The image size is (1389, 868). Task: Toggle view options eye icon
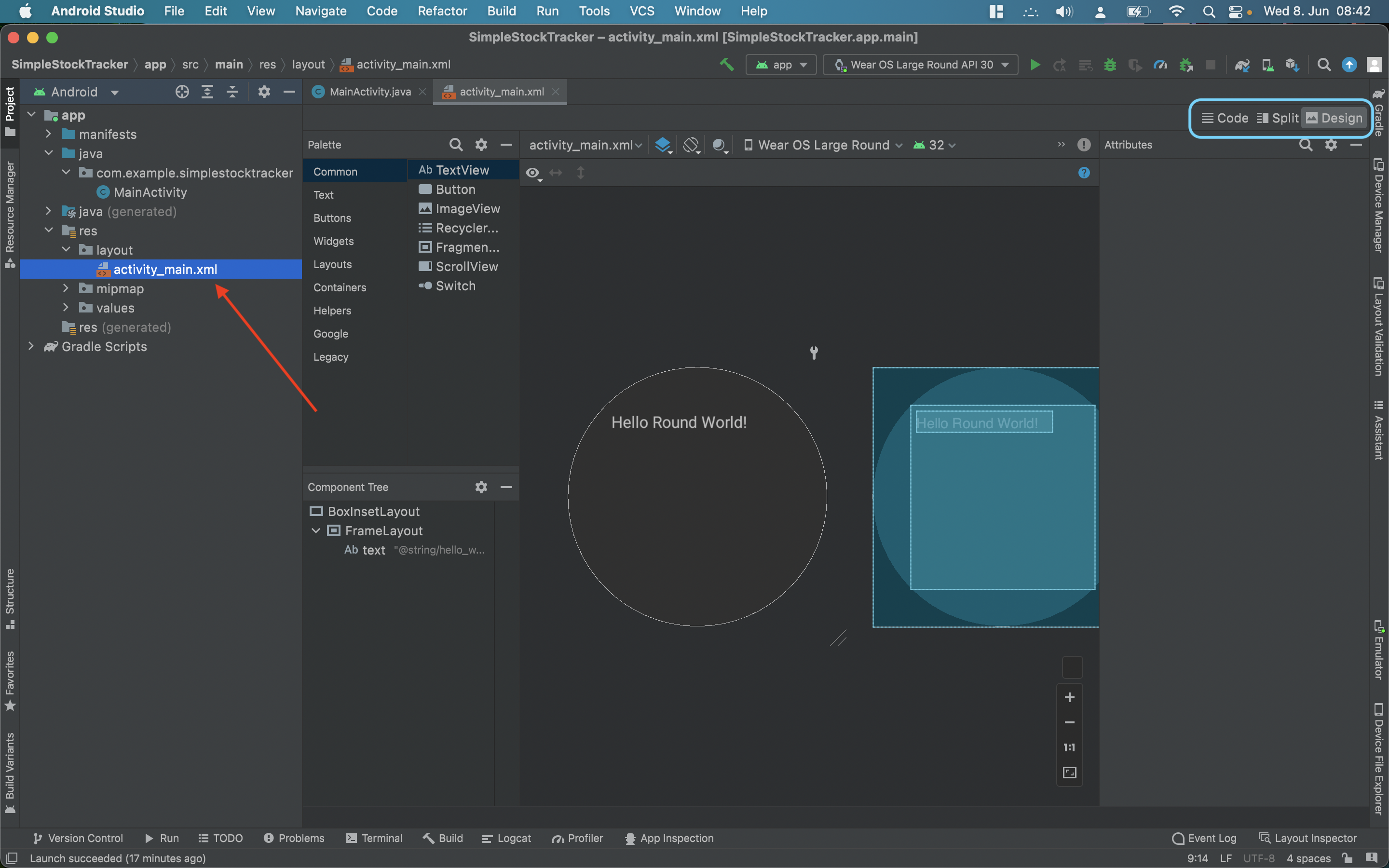pyautogui.click(x=533, y=173)
